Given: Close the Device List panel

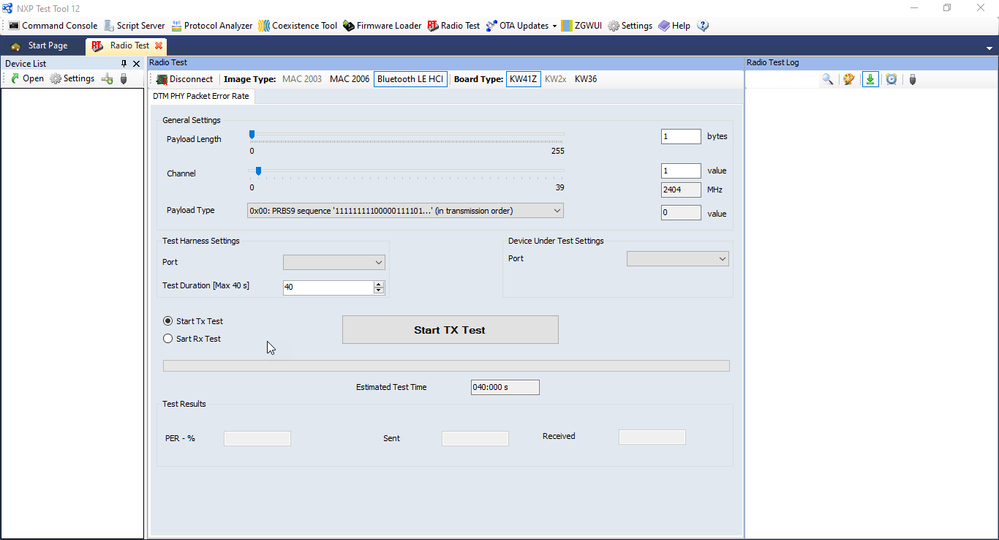Looking at the screenshot, I should pos(136,64).
